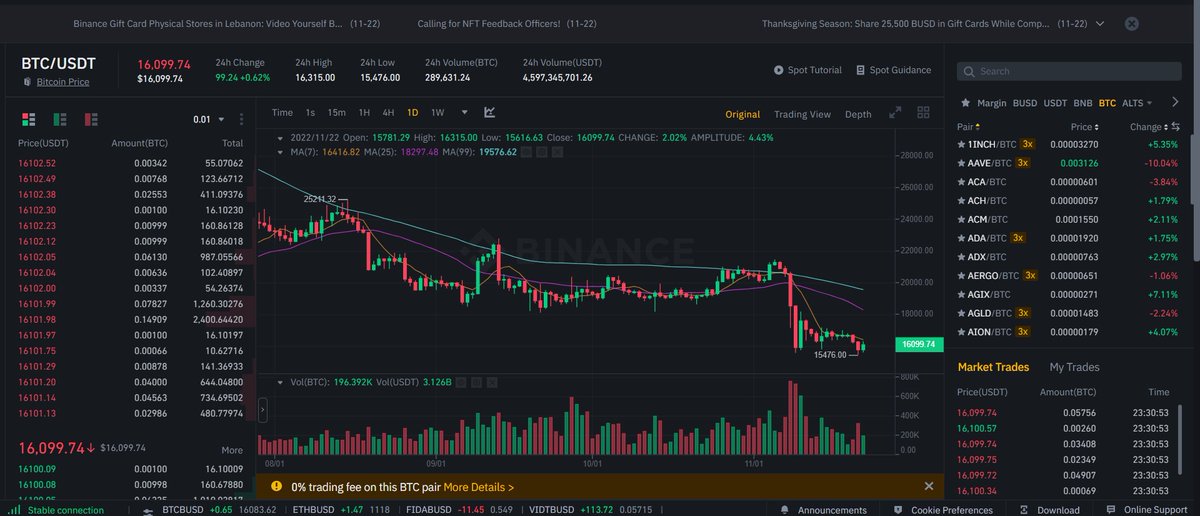Switch Change column to volume toggle icon

click(x=1175, y=127)
